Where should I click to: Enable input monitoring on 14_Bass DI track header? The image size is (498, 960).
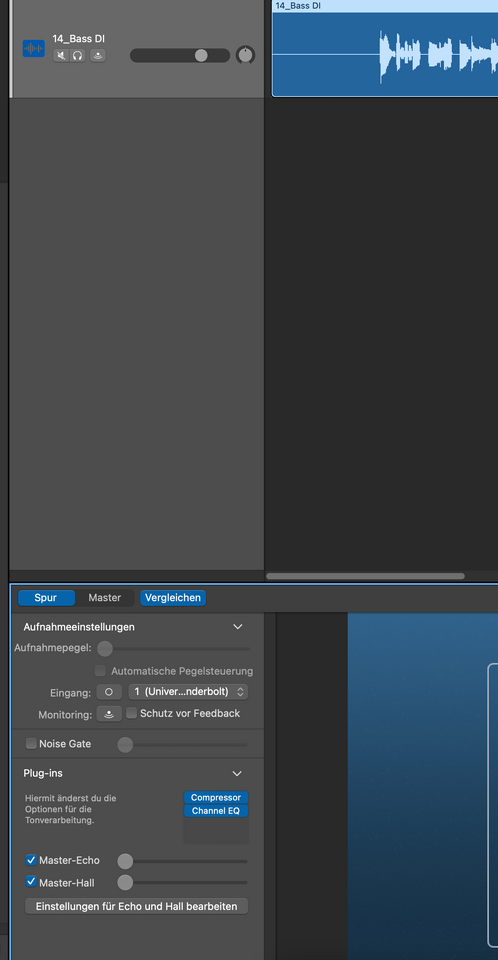[x=98, y=56]
